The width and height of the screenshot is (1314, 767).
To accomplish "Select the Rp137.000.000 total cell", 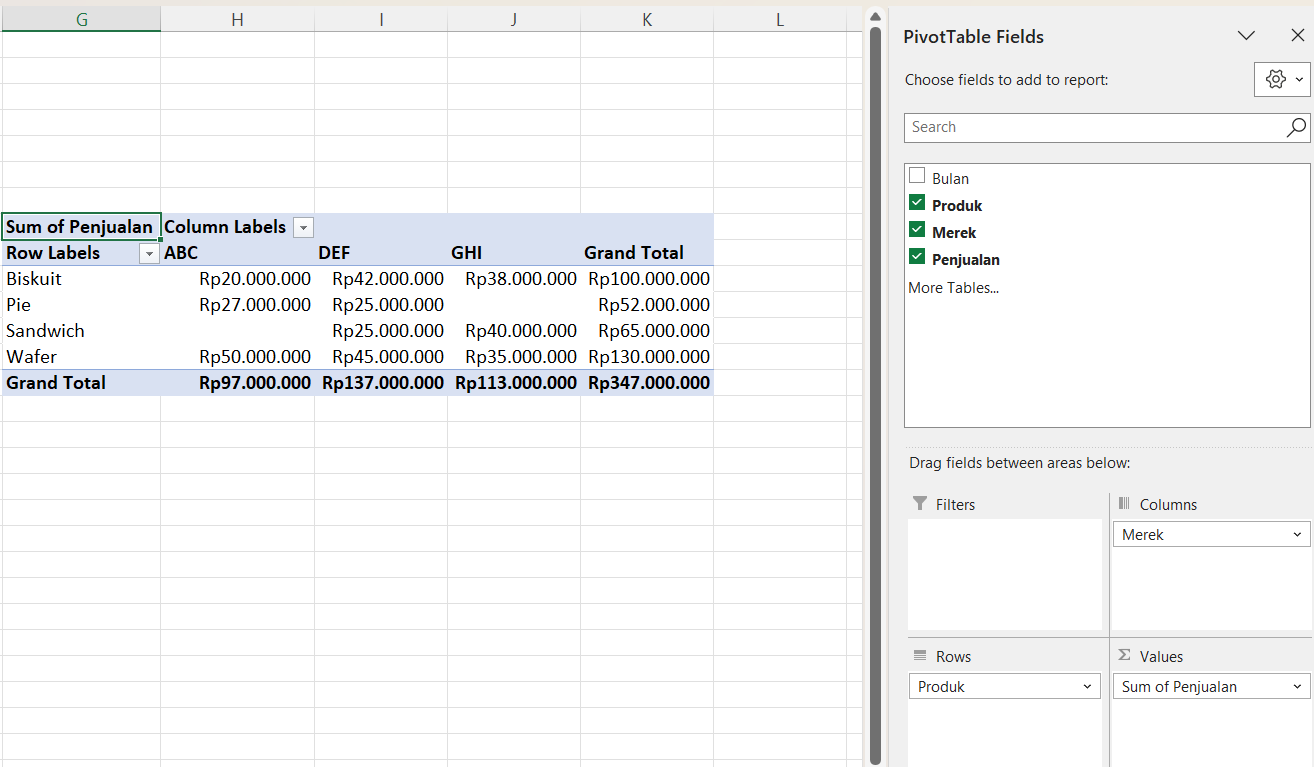I will tap(381, 383).
